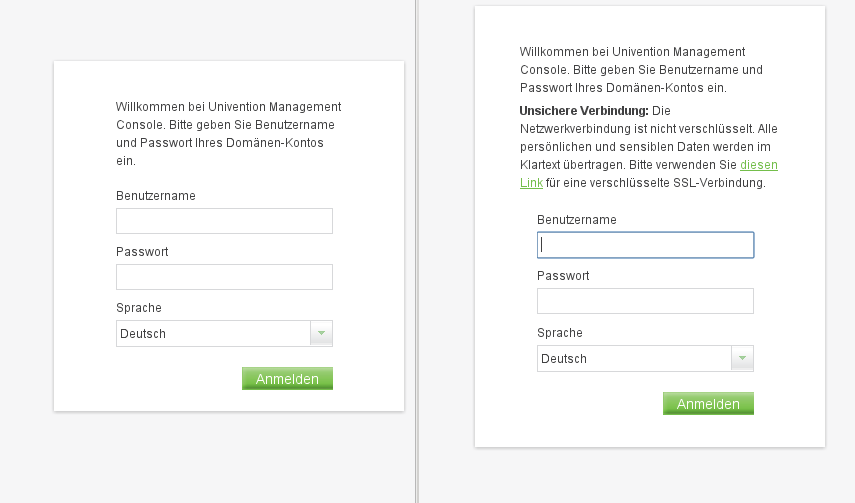Click Benutzername label in form with SSL warning
The image size is (855, 503).
pos(577,220)
